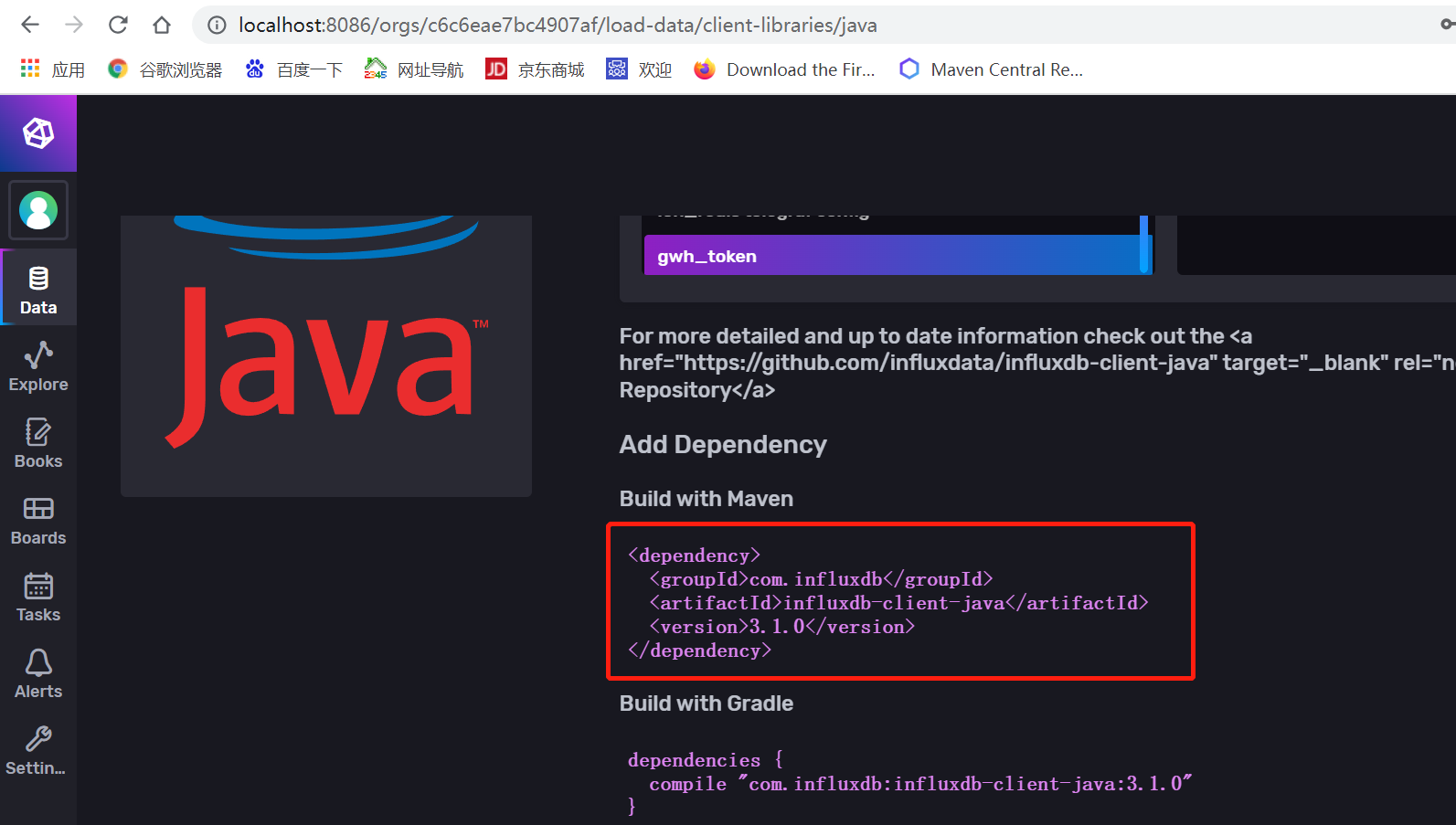Open the 谷歌浏览器 bookmark
1456x825 pixels.
[x=165, y=69]
